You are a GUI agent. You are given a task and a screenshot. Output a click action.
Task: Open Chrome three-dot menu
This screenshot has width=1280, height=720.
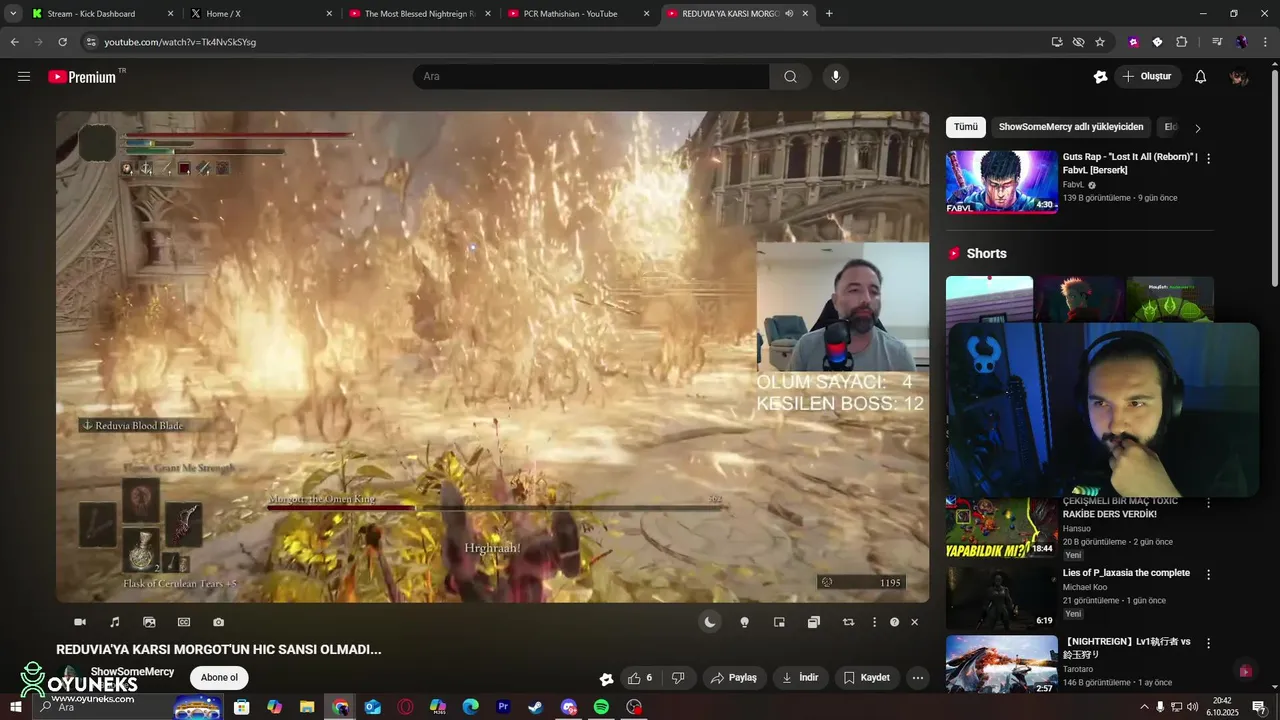pos(1264,42)
